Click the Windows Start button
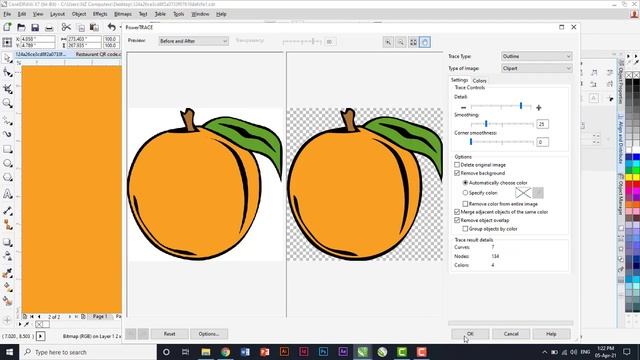The image size is (640, 360). [9, 352]
